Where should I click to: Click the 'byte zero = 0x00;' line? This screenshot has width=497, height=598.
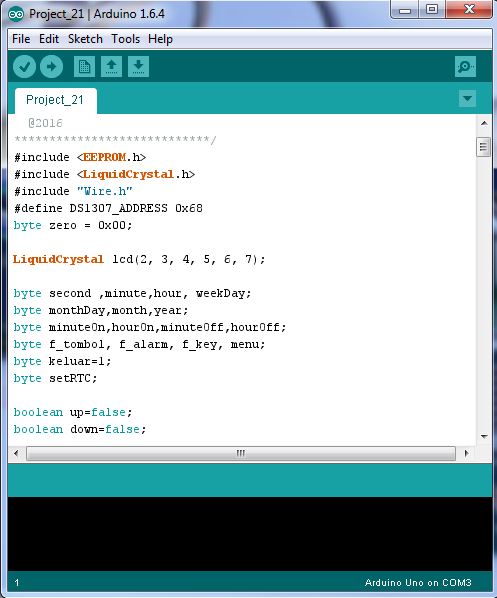click(x=73, y=225)
